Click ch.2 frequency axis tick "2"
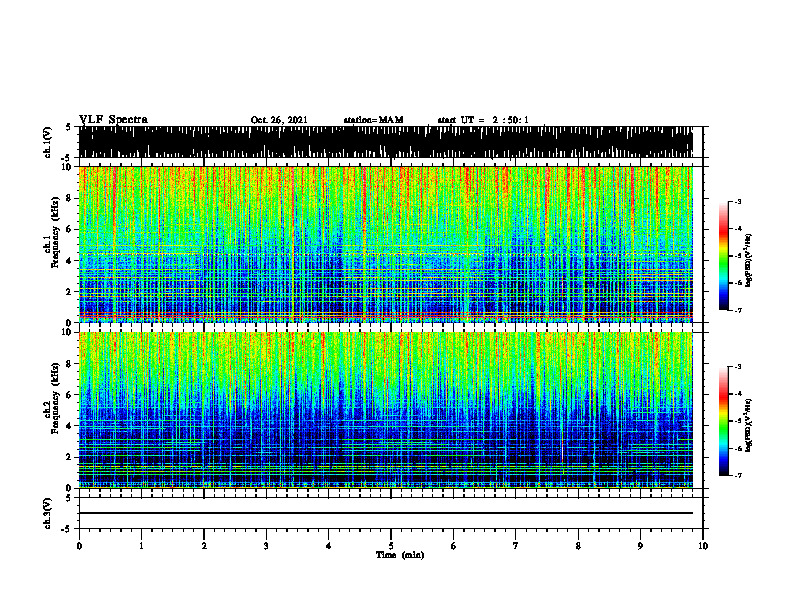Viewport: 792px width, 612px height. point(70,457)
